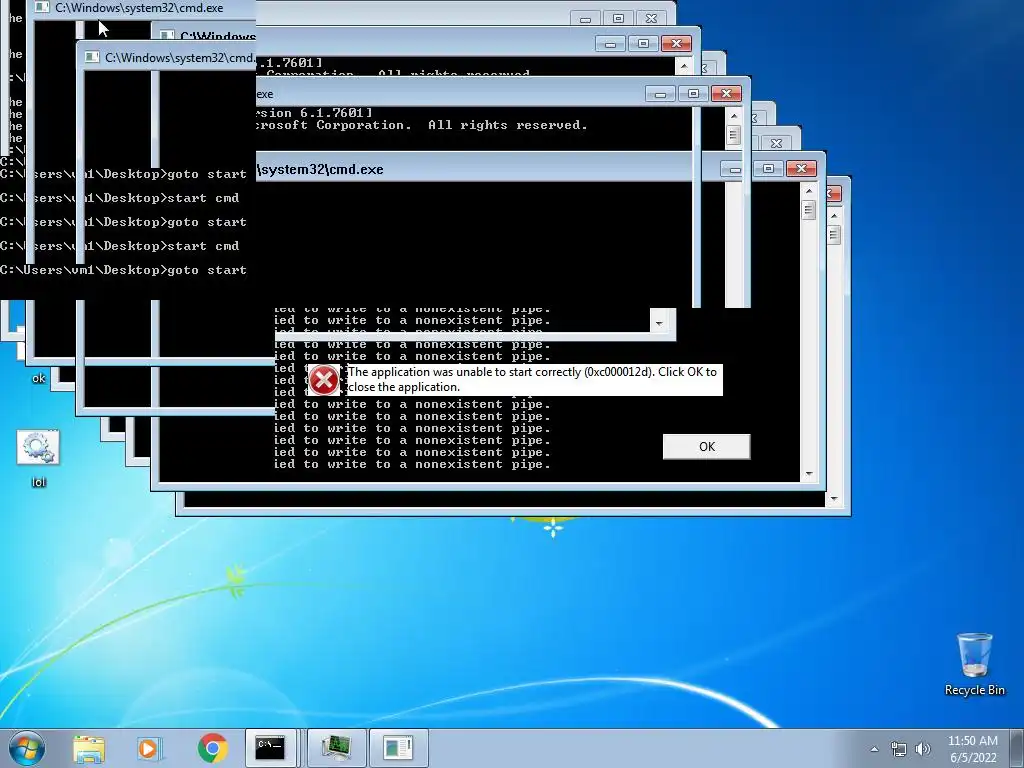Open the computer monitor taskbar button
Screen dimensions: 1024x768
click(336, 748)
